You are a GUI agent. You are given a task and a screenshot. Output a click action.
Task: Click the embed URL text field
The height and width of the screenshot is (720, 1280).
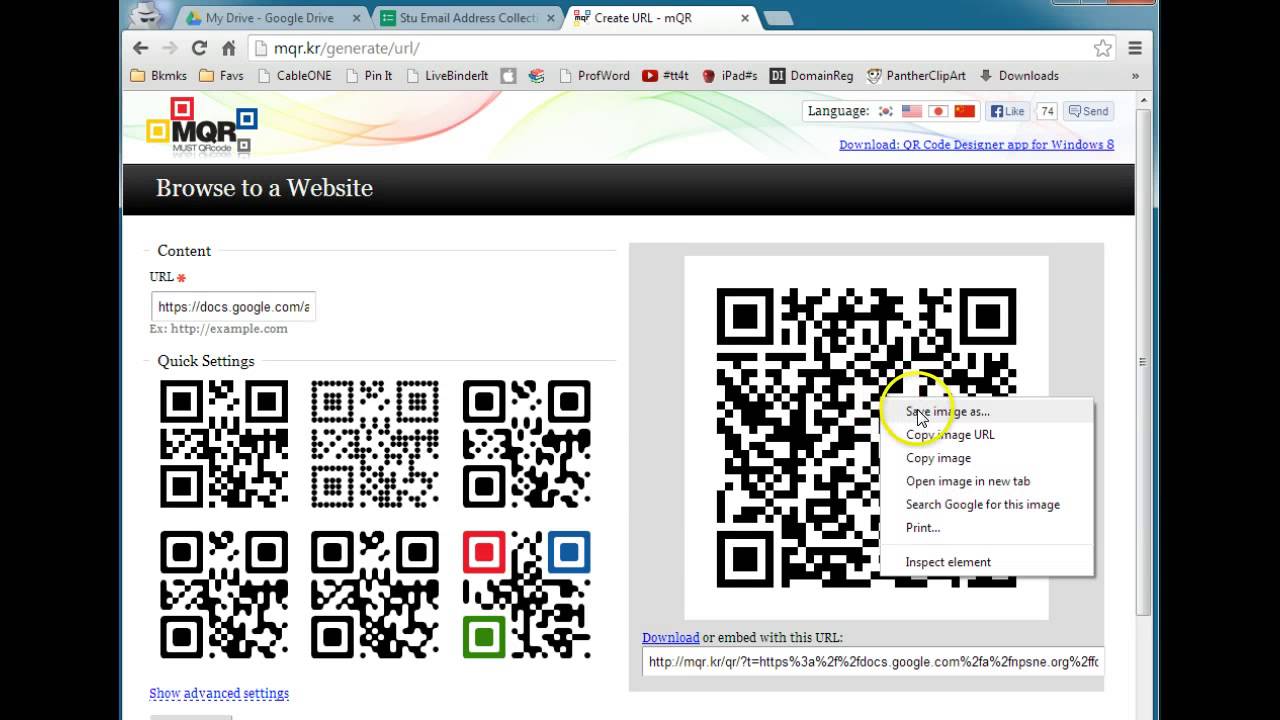[873, 661]
